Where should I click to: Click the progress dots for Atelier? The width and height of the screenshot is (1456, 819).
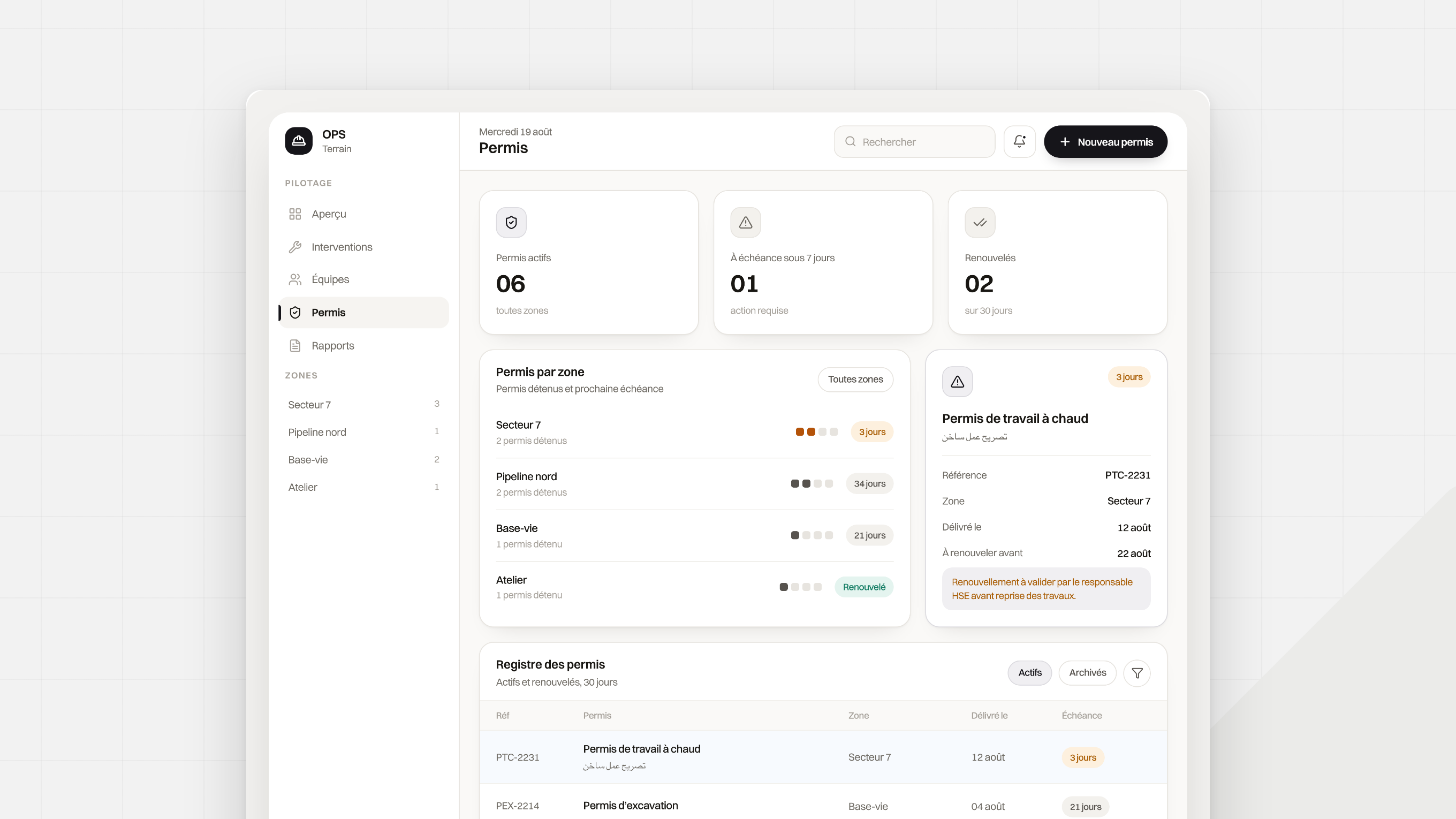coord(800,587)
